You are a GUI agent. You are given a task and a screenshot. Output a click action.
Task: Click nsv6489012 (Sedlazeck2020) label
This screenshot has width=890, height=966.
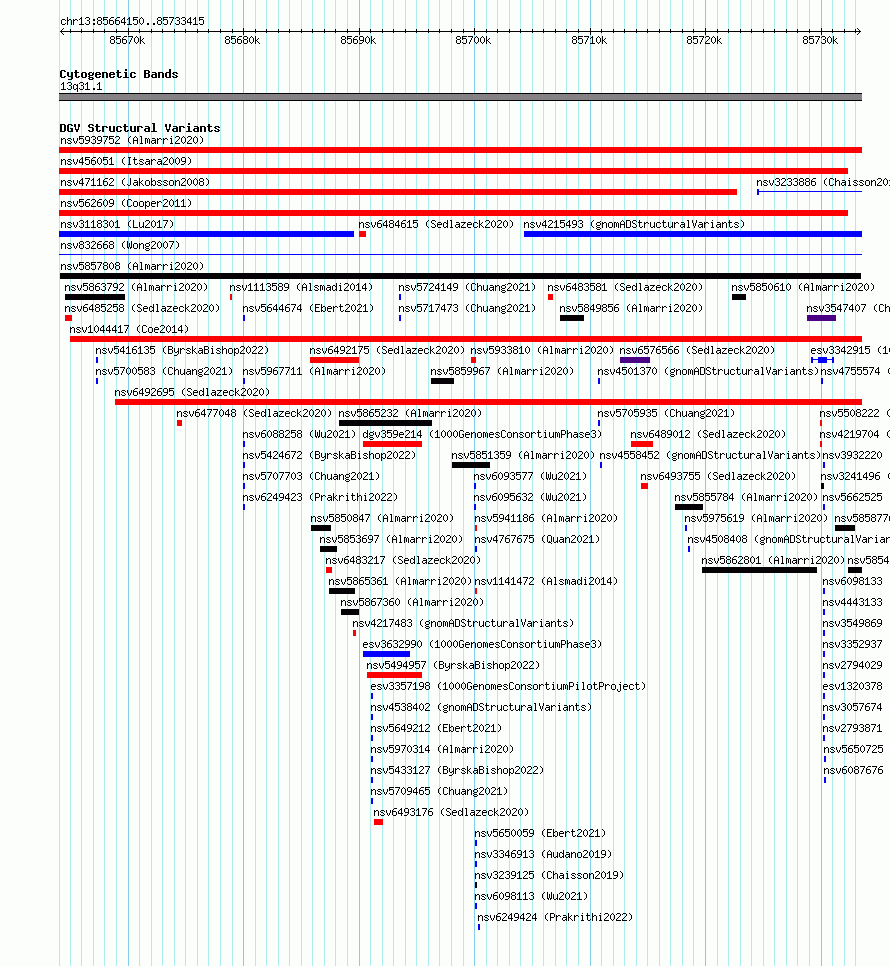708,434
